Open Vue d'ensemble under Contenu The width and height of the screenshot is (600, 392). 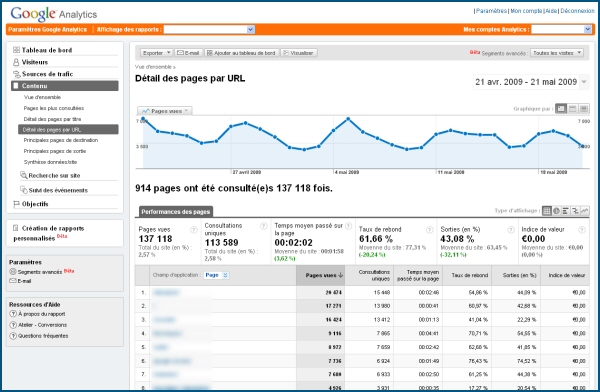(42, 97)
